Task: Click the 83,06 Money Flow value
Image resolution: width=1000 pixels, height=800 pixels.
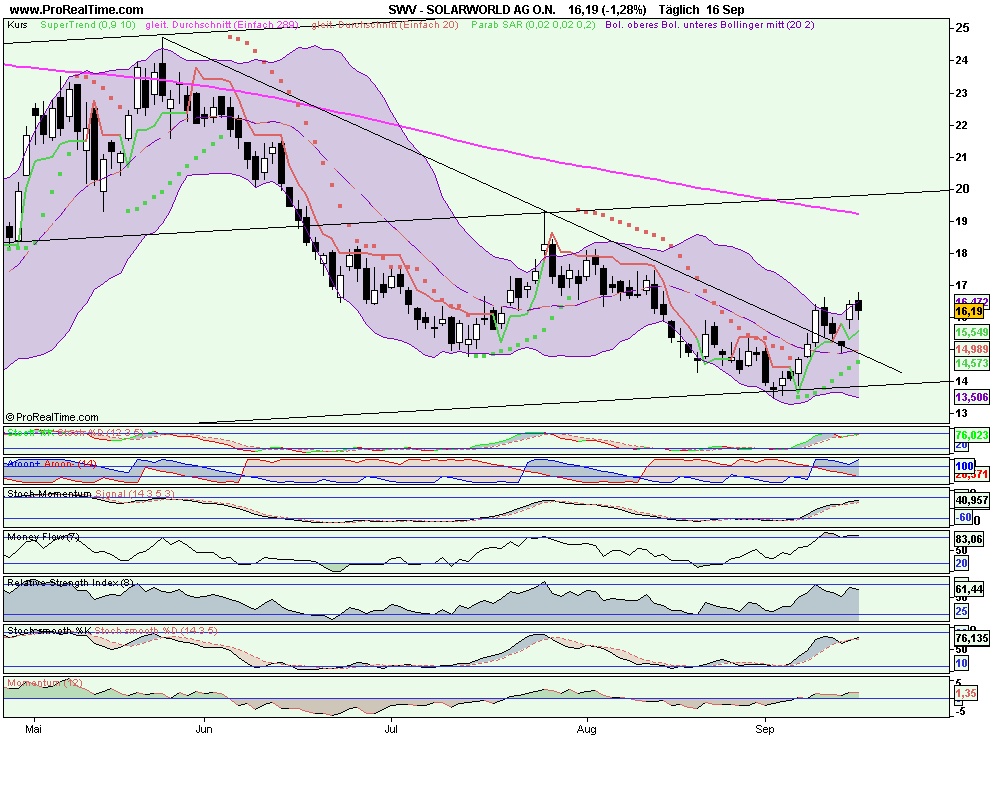Action: point(969,539)
